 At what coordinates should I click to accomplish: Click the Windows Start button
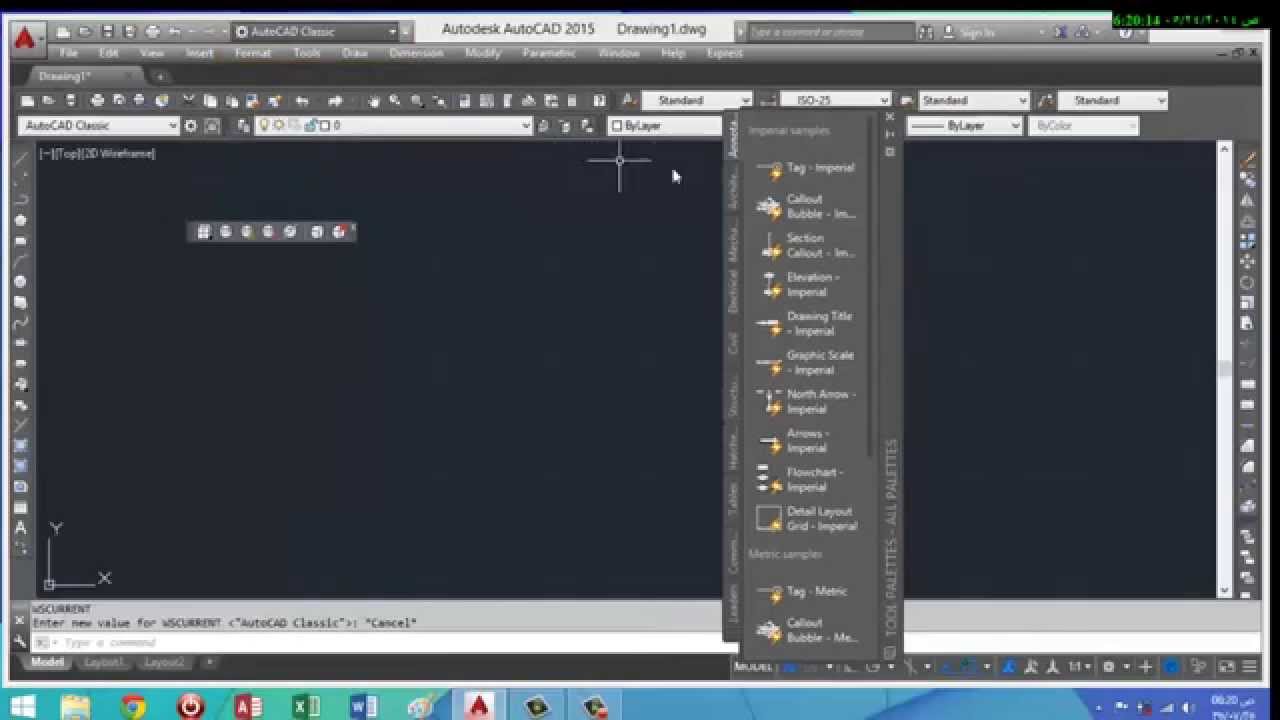tap(22, 706)
